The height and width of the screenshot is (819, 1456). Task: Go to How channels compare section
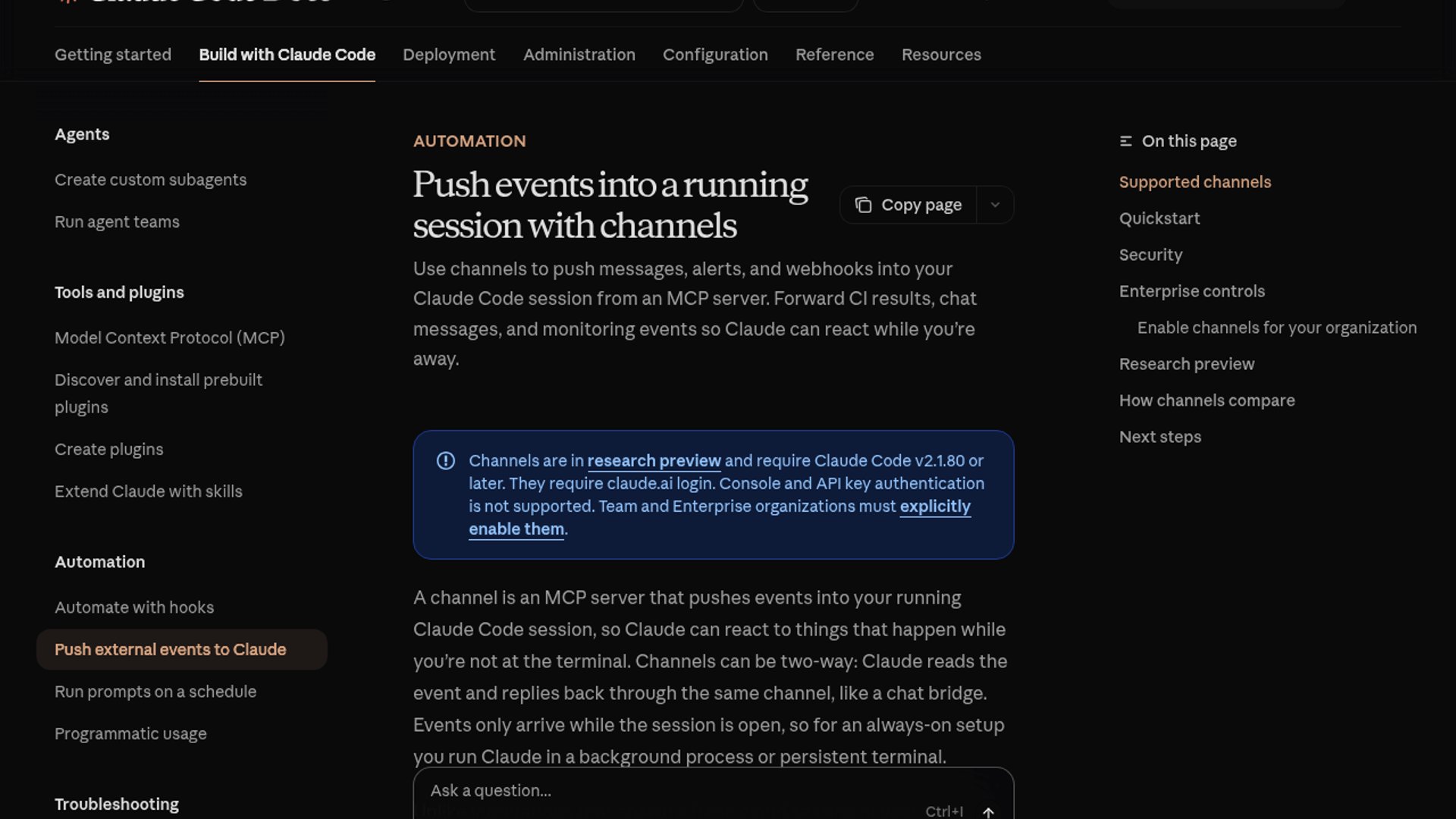point(1207,400)
